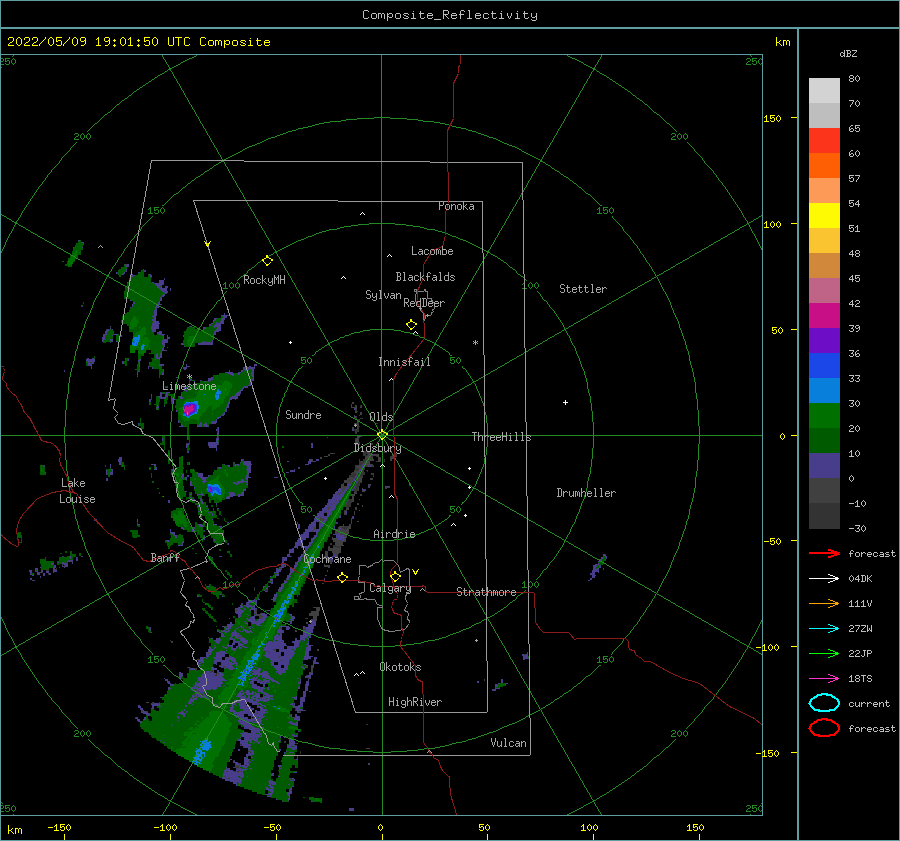The height and width of the screenshot is (841, 900).
Task: Click the Cochrane label
Action: 327,559
